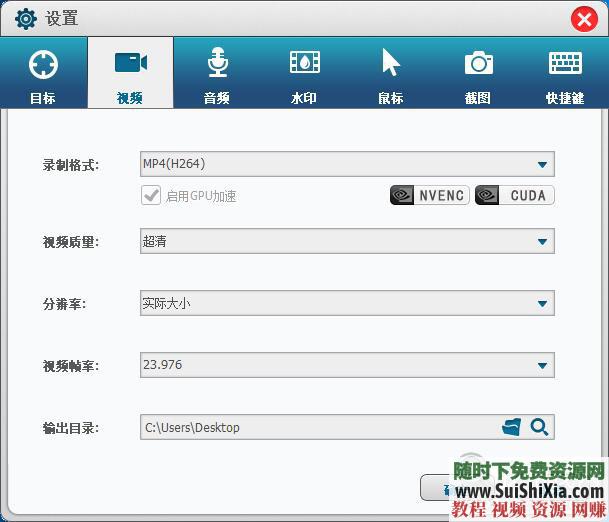
Task: Close the 设置 settings dialog
Action: click(584, 19)
